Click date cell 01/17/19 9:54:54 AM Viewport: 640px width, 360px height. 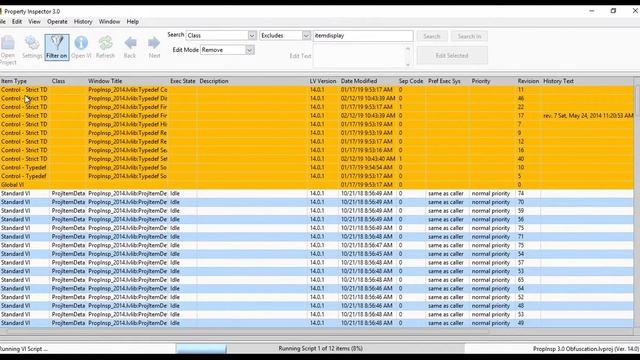(367, 168)
